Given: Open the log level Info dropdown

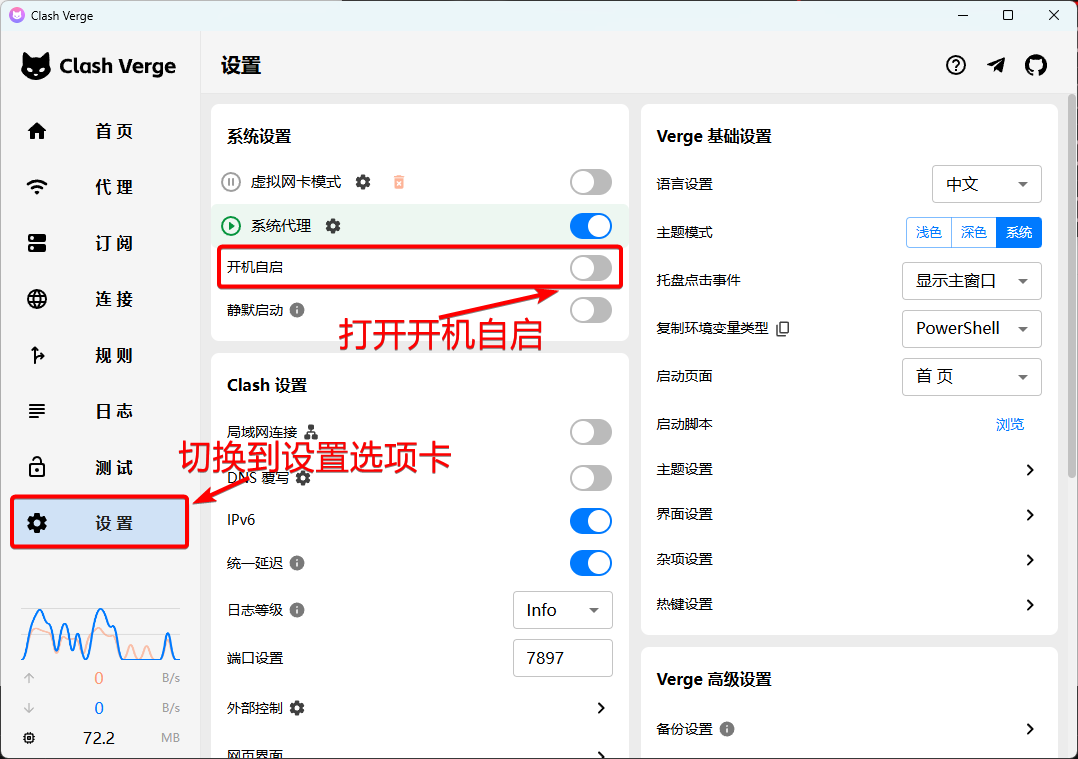Looking at the screenshot, I should [562, 610].
